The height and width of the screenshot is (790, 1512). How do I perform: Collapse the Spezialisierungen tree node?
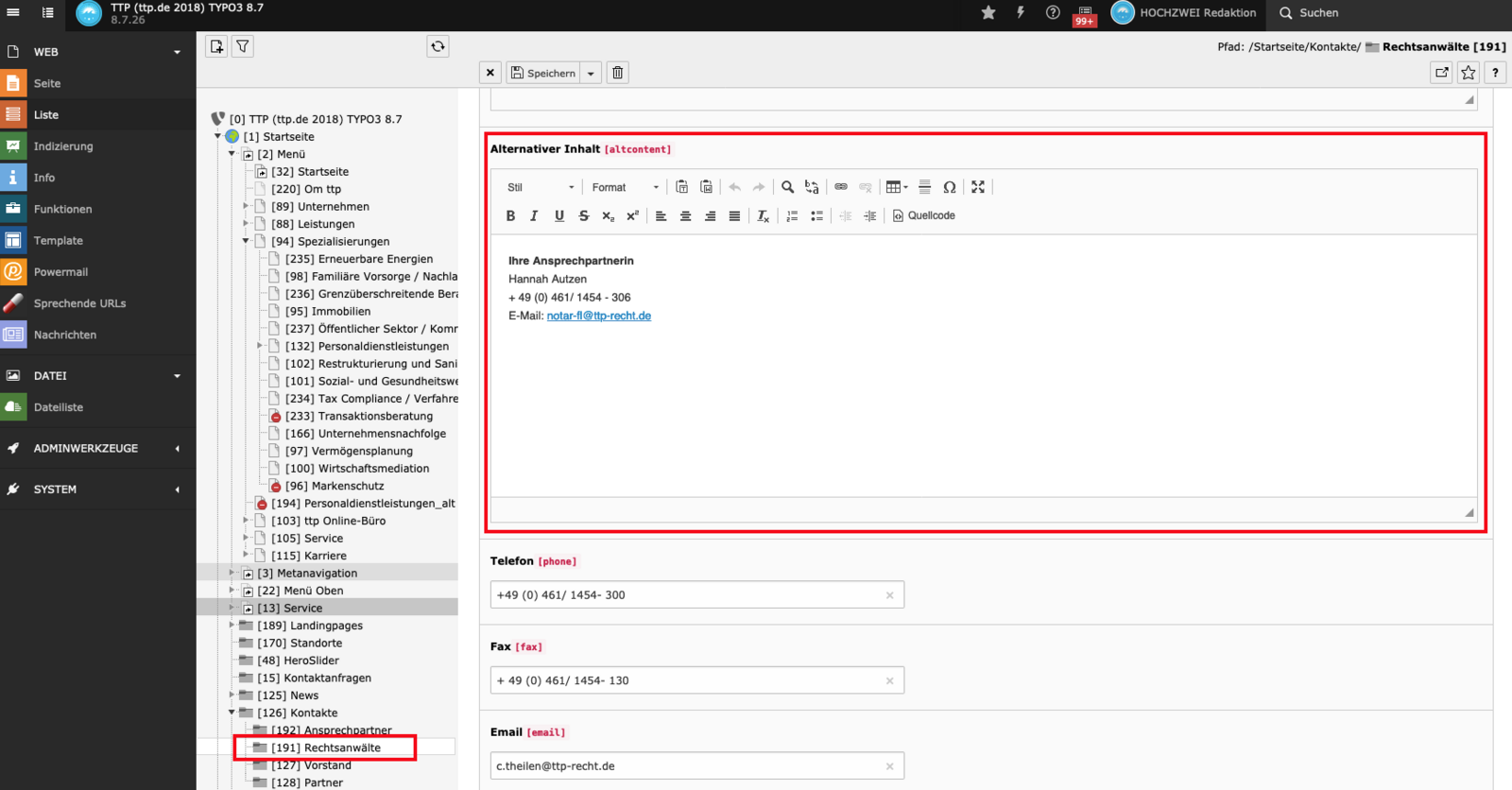click(246, 241)
